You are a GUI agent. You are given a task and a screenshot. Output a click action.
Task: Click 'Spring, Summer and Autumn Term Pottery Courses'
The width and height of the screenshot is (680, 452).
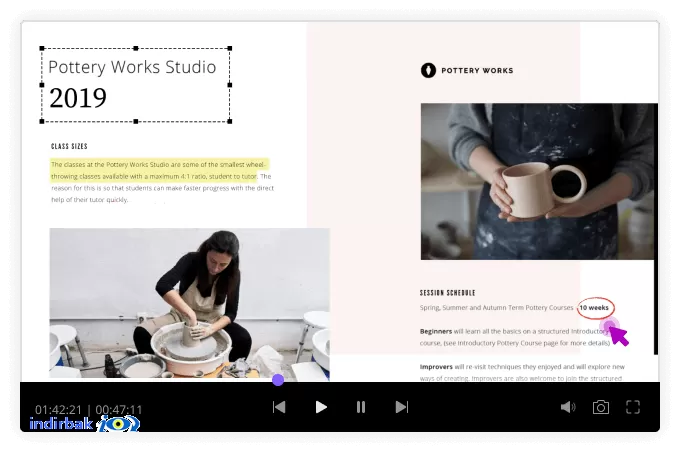pos(497,308)
